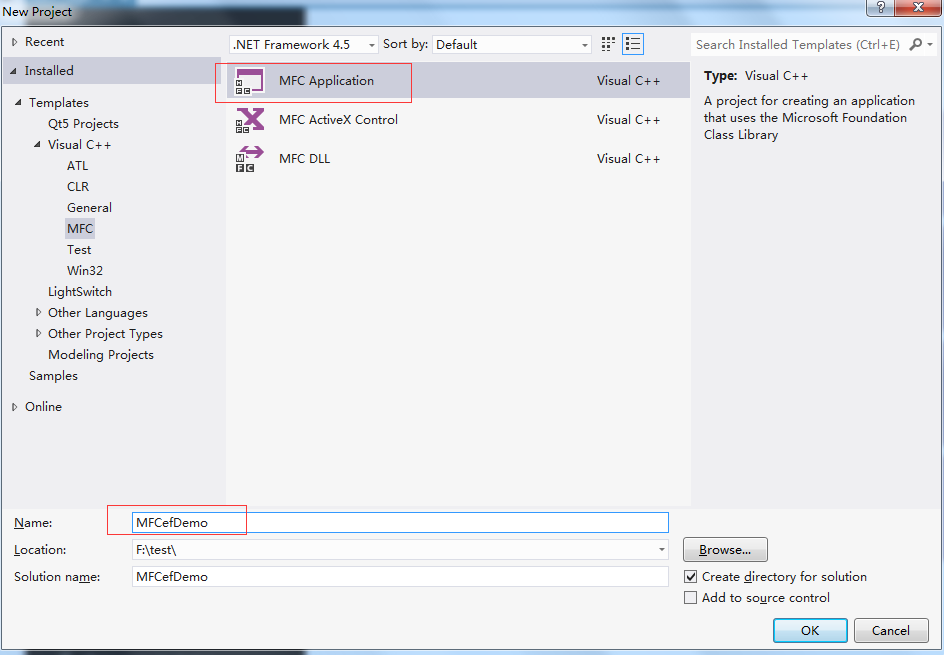Select Samples in the tree
Screen dimensions: 944x655
53,376
